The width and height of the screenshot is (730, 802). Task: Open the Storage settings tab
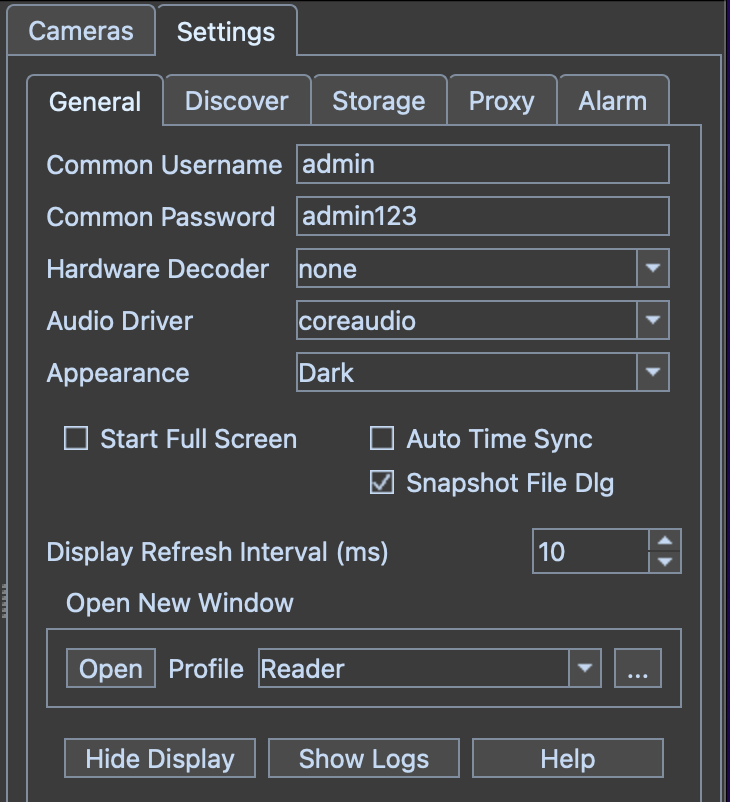[x=378, y=101]
